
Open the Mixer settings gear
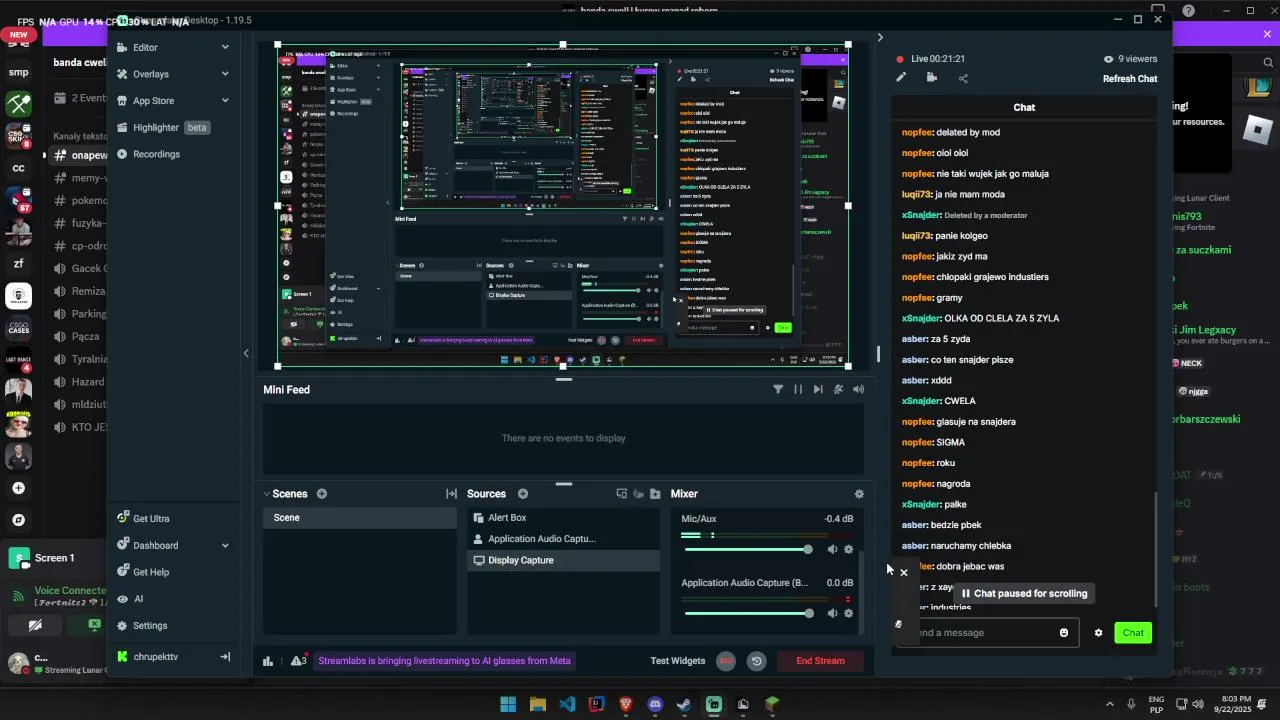pos(859,494)
